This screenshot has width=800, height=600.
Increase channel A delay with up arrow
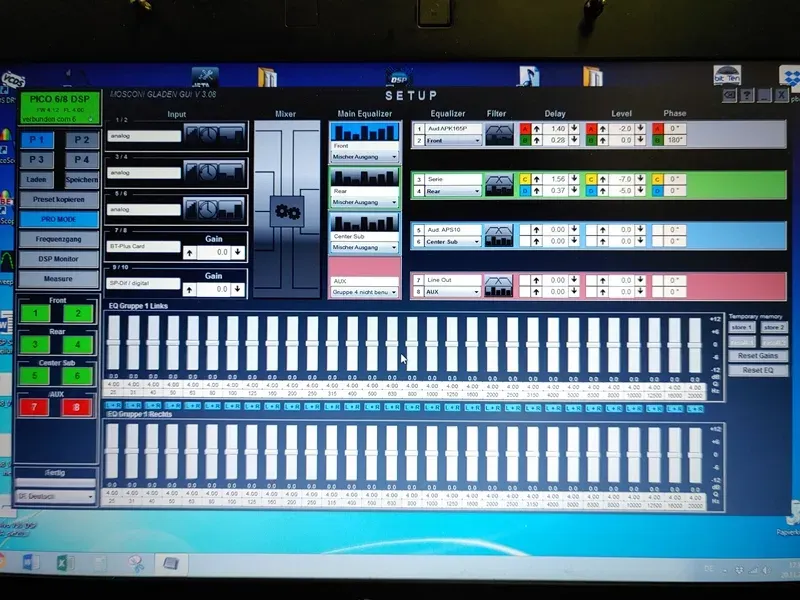tap(537, 129)
